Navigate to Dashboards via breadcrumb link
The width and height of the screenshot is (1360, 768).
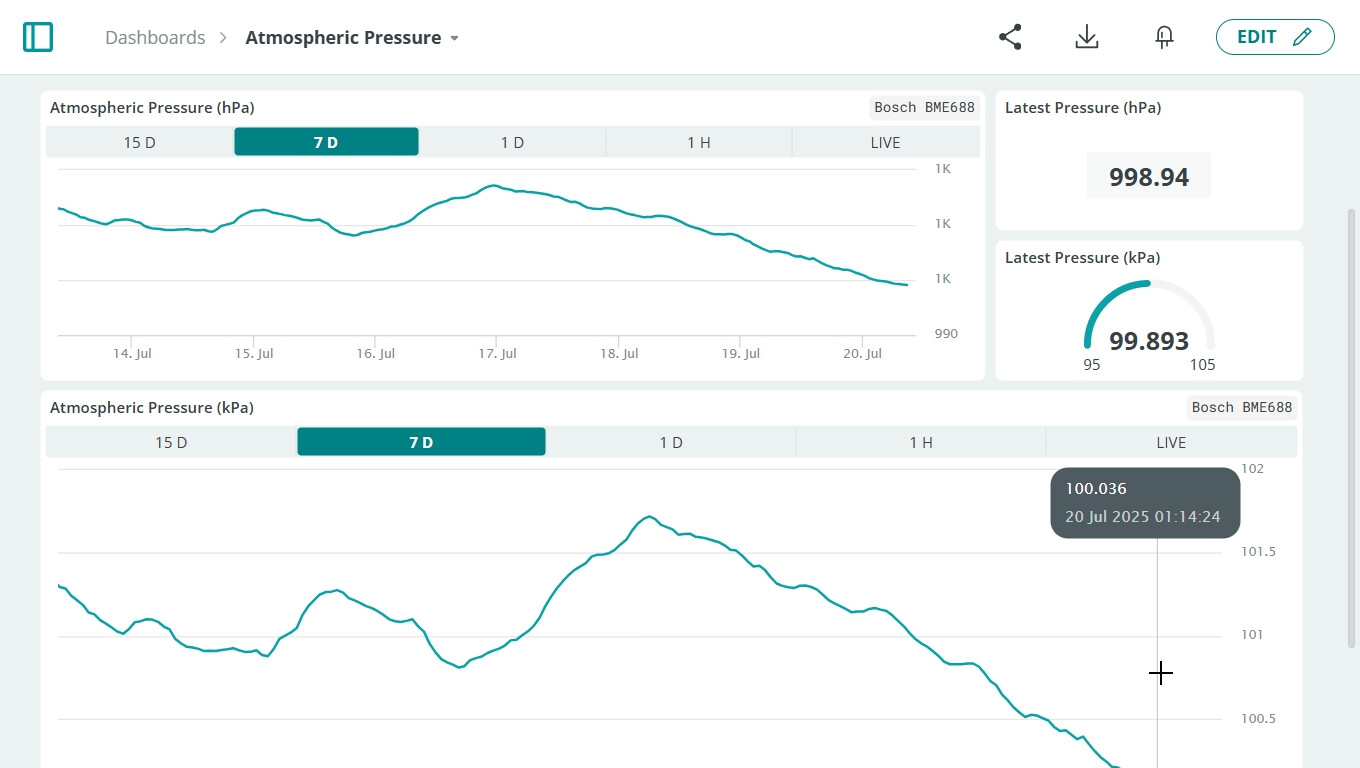coord(155,37)
